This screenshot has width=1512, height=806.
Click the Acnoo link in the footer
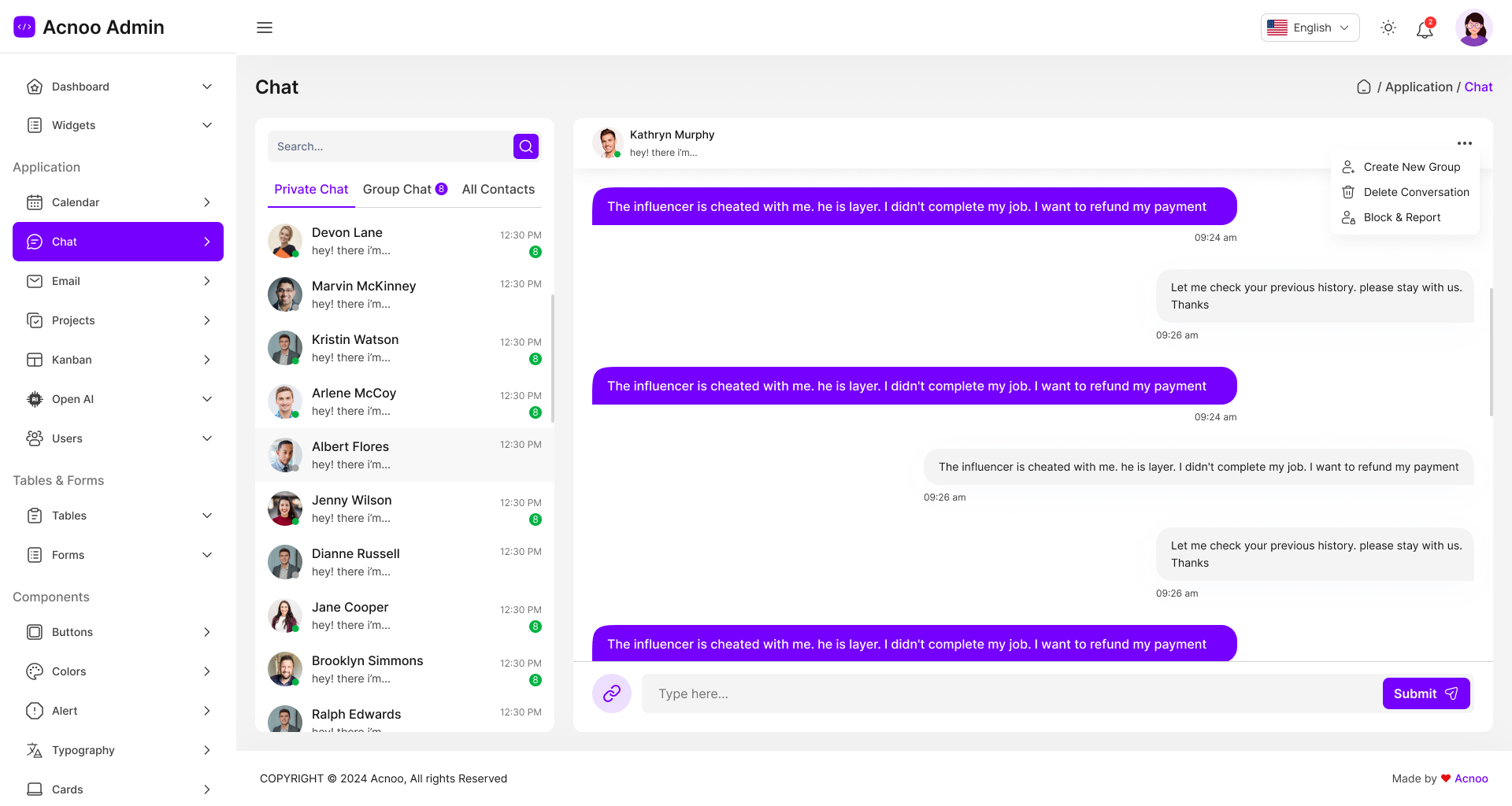tap(1471, 778)
